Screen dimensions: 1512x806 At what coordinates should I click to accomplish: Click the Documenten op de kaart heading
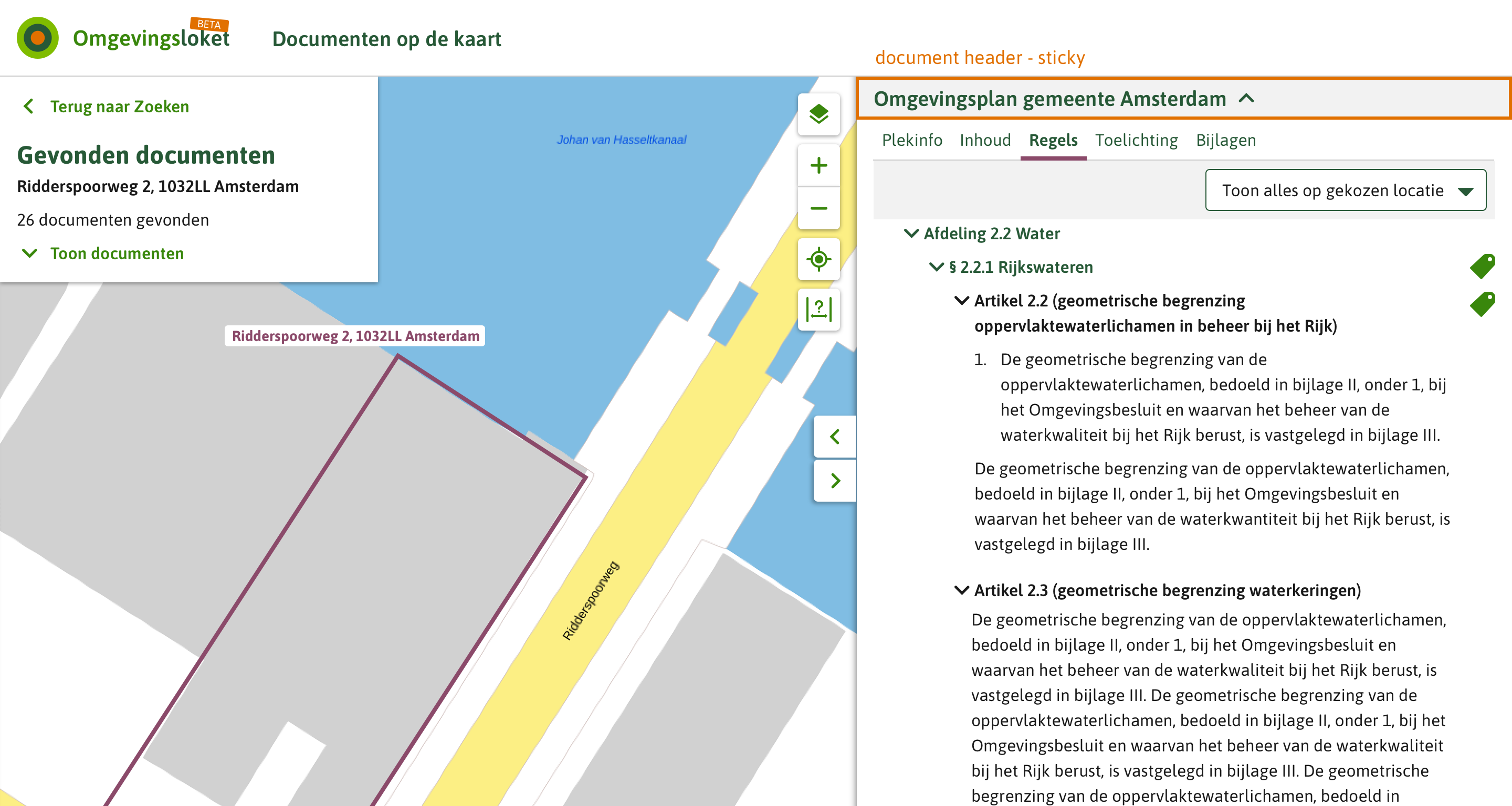[386, 39]
